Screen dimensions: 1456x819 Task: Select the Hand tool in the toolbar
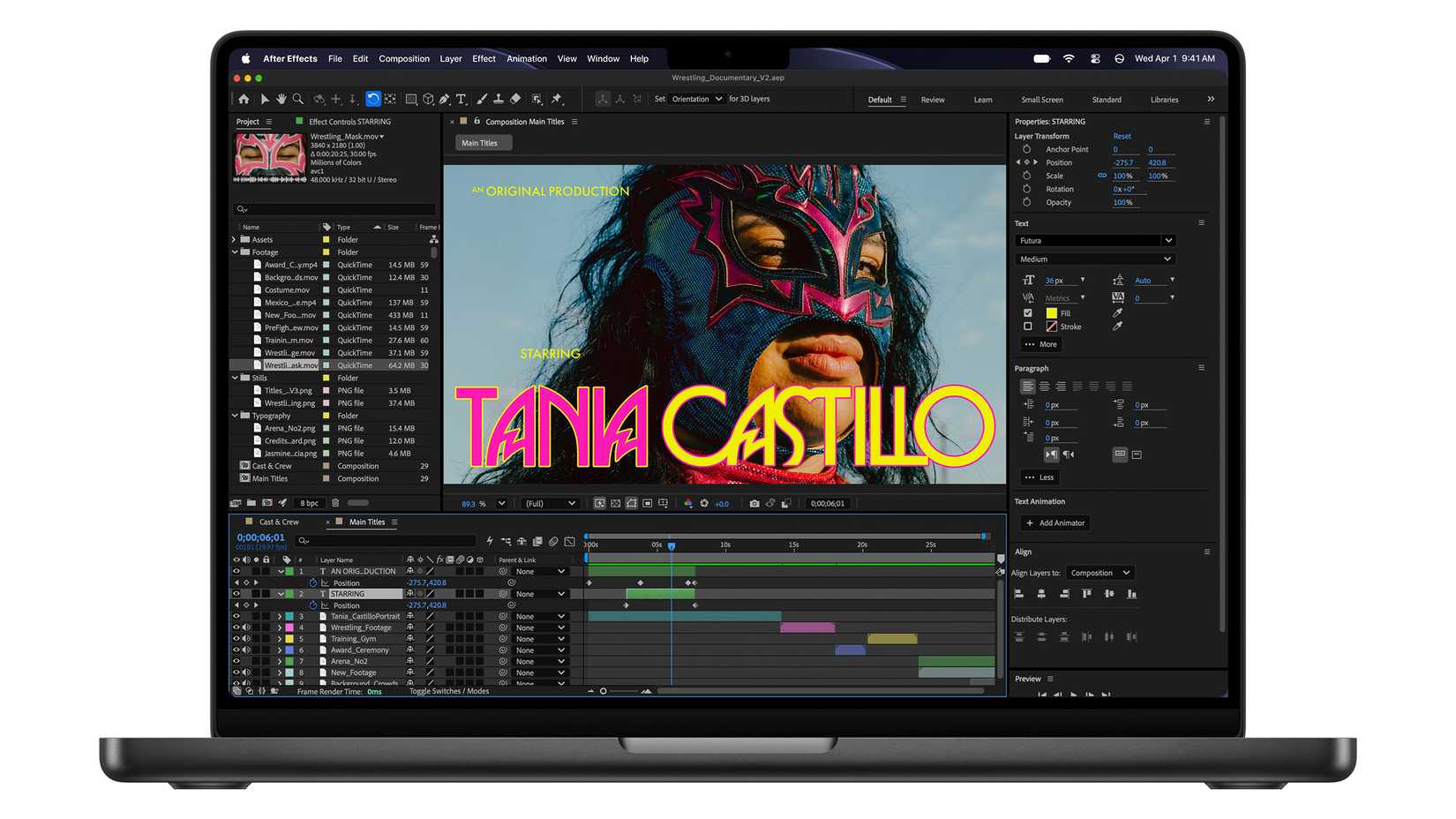pyautogui.click(x=281, y=99)
